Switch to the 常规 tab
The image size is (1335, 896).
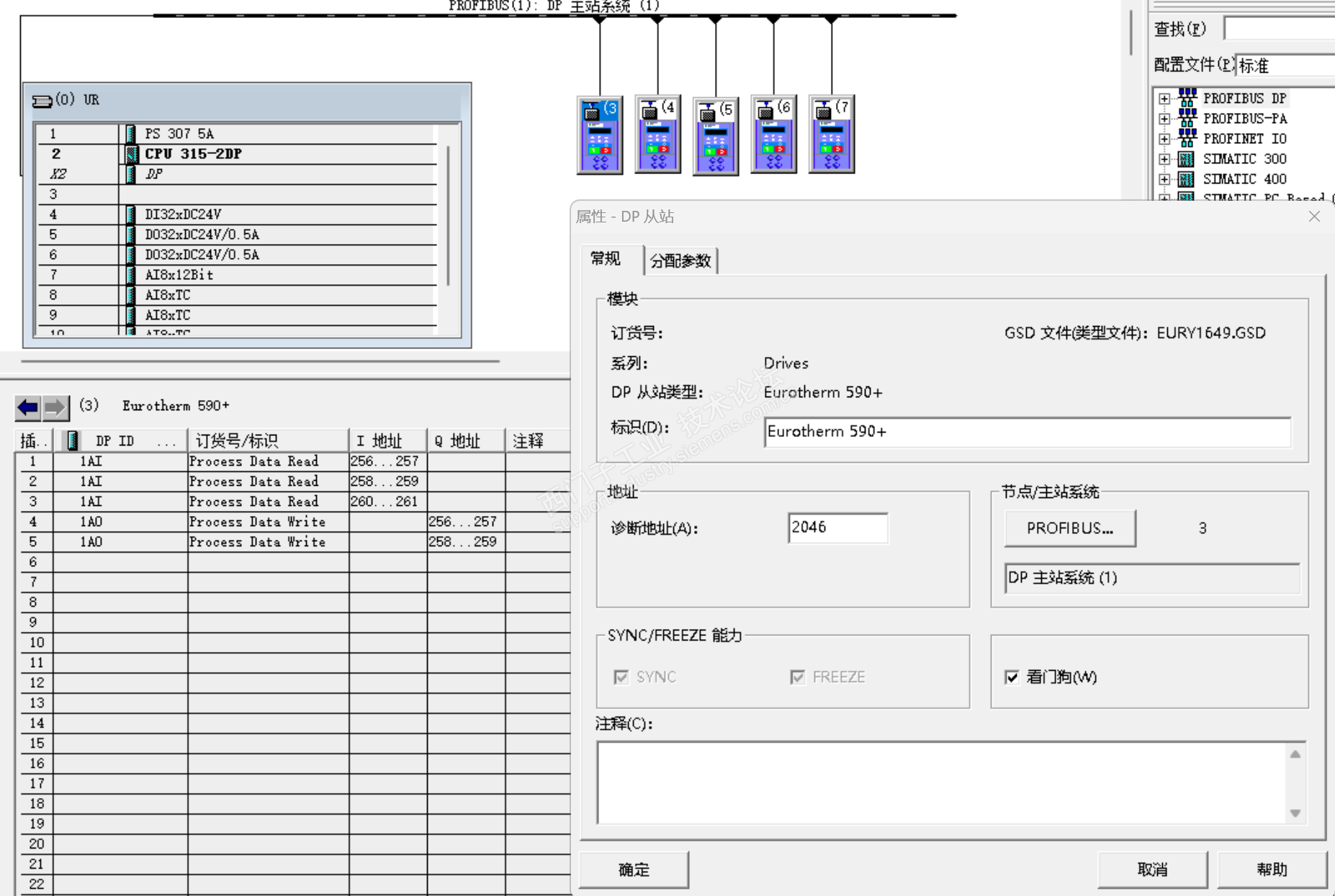(x=606, y=259)
